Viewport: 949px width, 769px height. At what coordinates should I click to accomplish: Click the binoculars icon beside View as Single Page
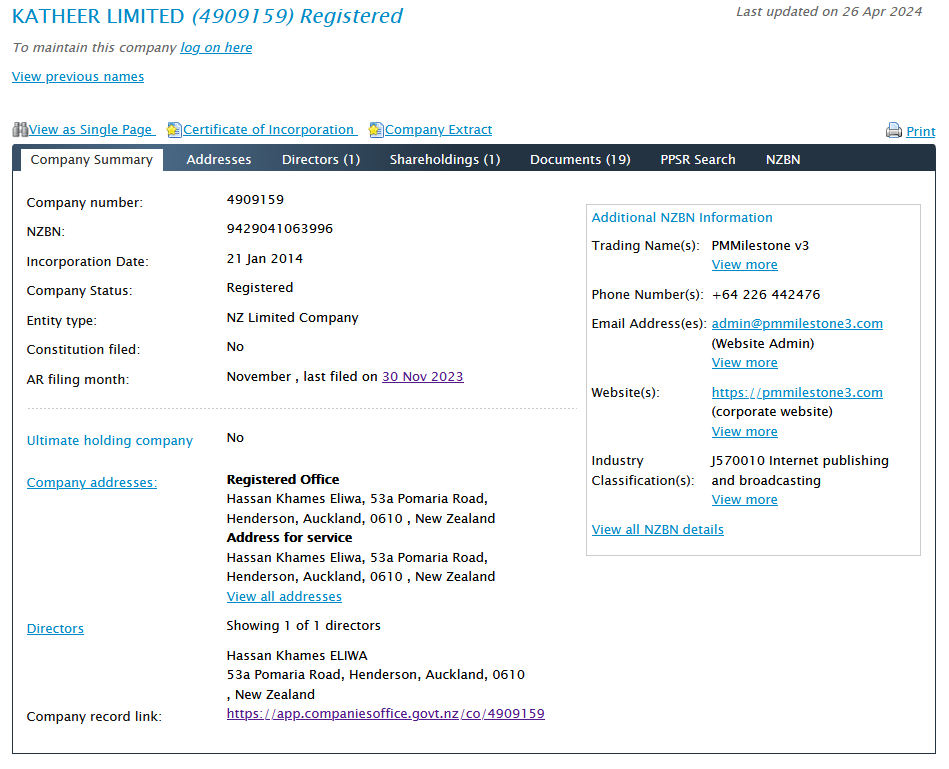(x=20, y=129)
